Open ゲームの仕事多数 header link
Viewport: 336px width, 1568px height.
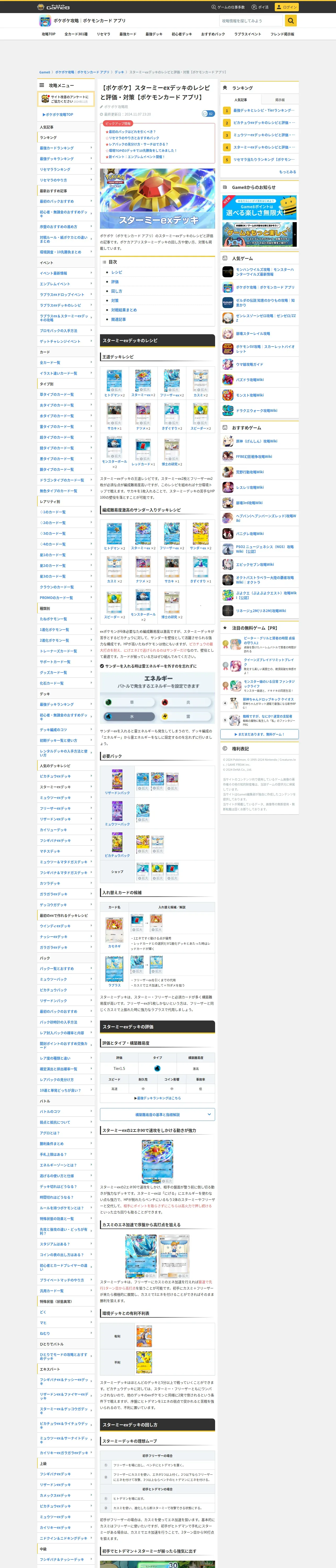tap(228, 7)
